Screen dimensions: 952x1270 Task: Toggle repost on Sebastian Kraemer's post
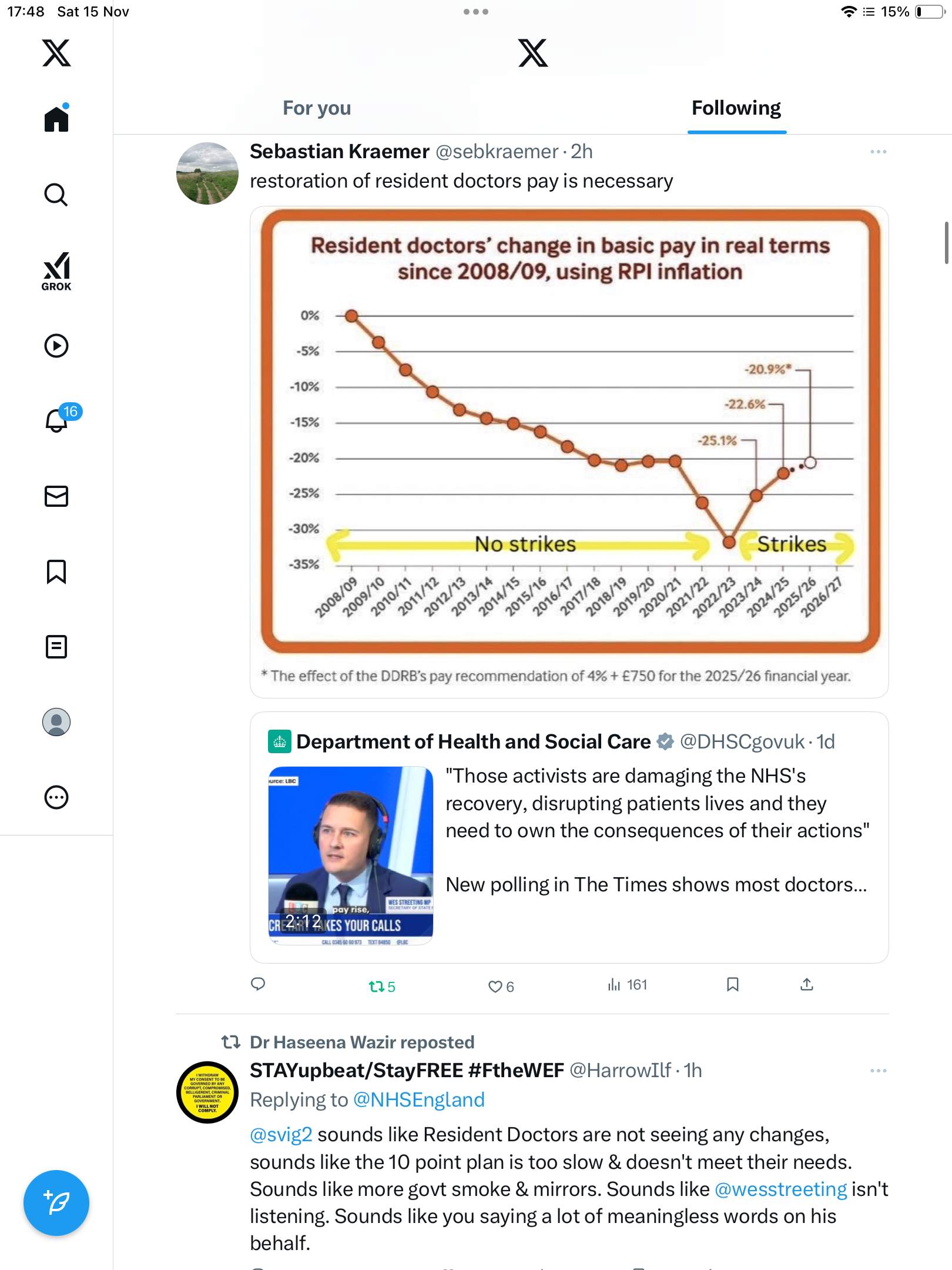point(381,987)
